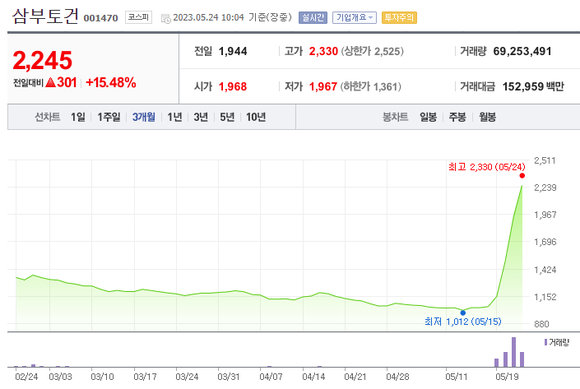This screenshot has height=389, width=580.
Task: Select the 10년 line chart period
Action: pos(256,117)
